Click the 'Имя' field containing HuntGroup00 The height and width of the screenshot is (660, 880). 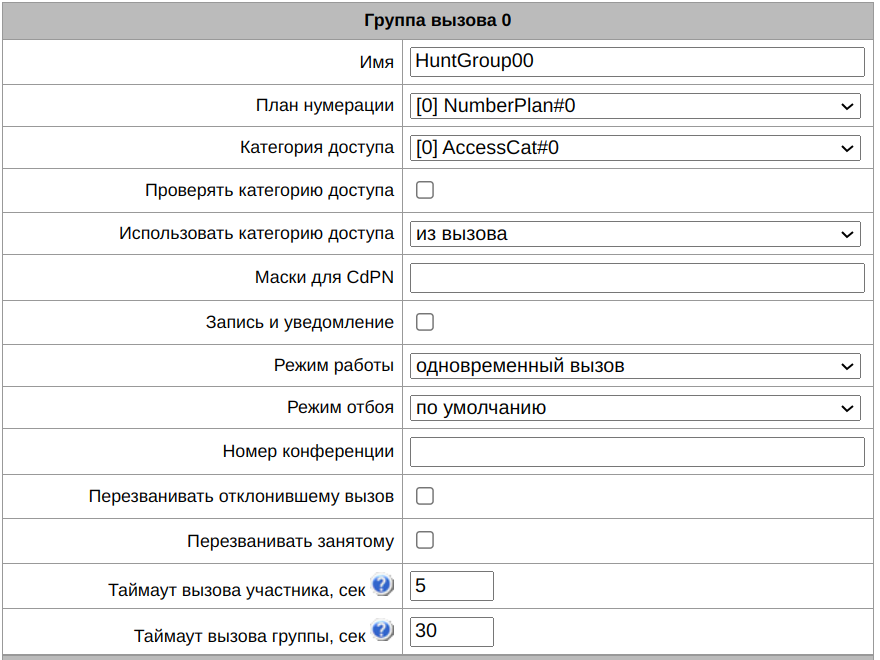[x=637, y=61]
